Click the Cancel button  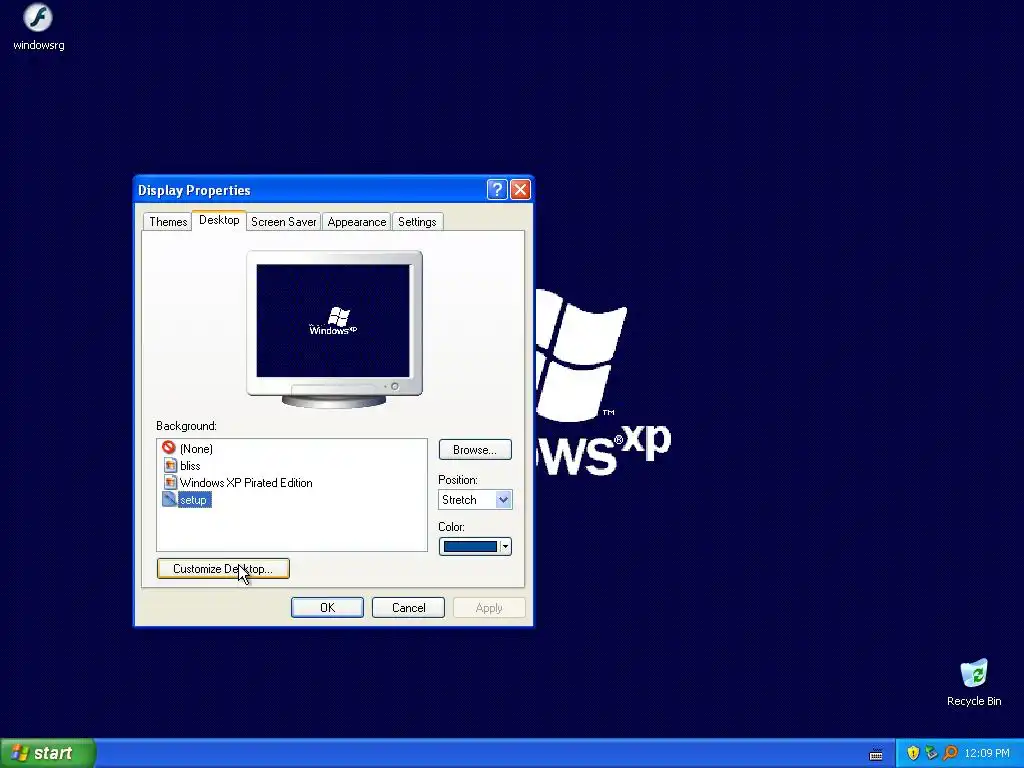pyautogui.click(x=408, y=607)
